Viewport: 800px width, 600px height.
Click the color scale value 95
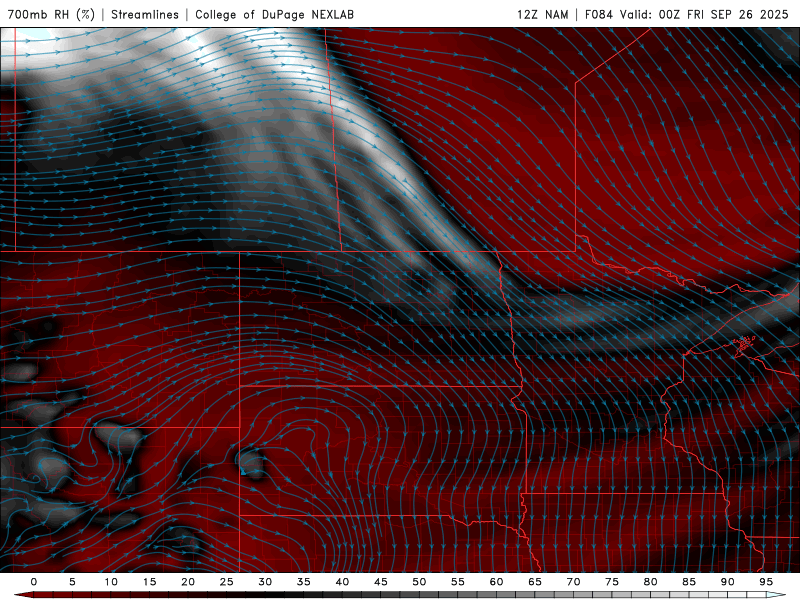pos(766,582)
